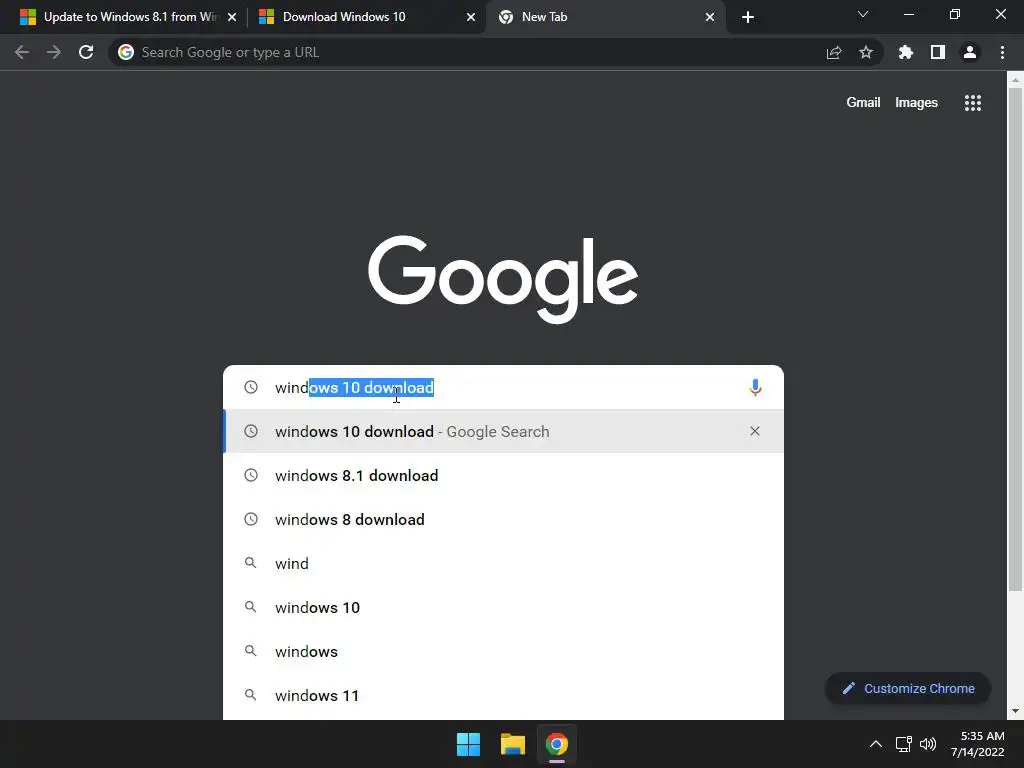Close the 'Update to Windows 8.1' tab

232,17
